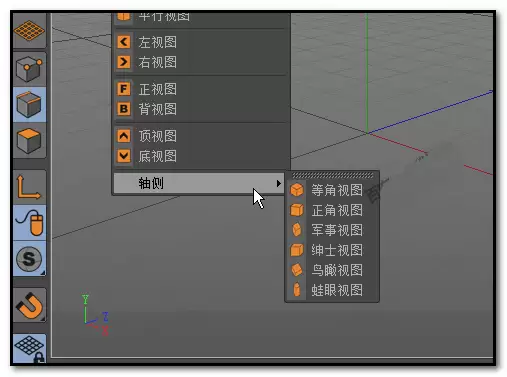Choose 顶视图 from the menu

[x=200, y=136]
